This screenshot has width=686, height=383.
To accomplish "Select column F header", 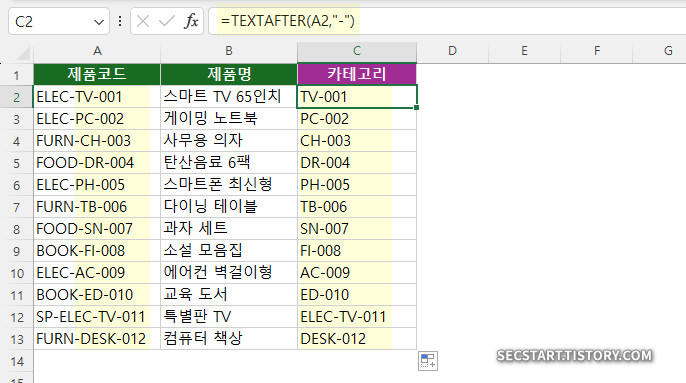I will tap(597, 51).
